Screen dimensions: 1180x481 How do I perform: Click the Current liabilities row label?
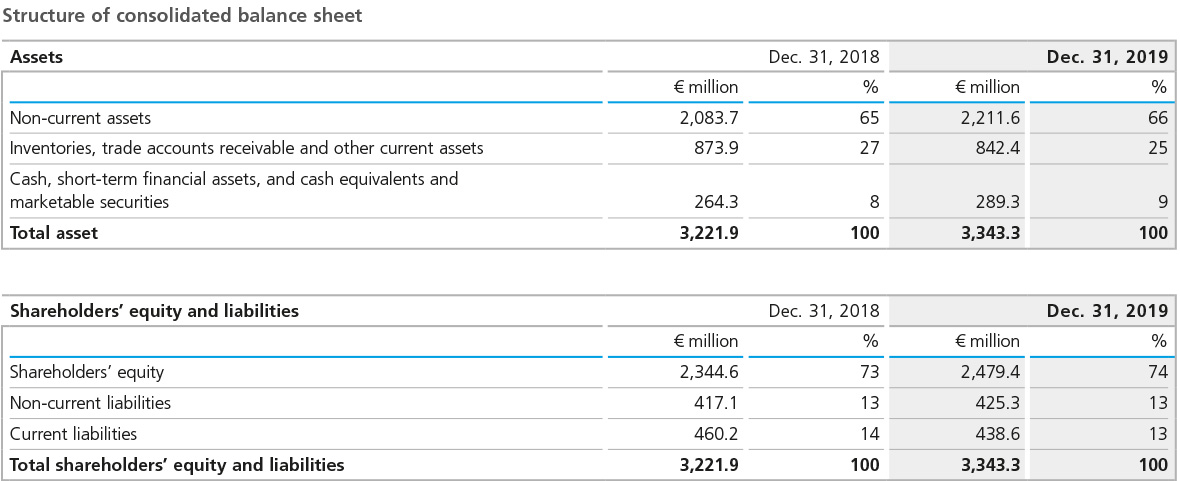click(x=73, y=434)
